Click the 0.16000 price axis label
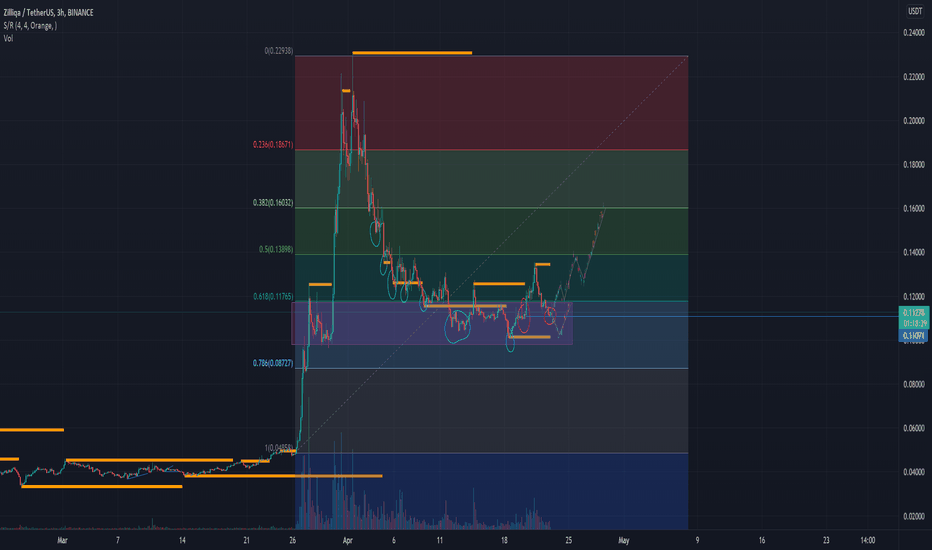The width and height of the screenshot is (932, 550). click(914, 209)
